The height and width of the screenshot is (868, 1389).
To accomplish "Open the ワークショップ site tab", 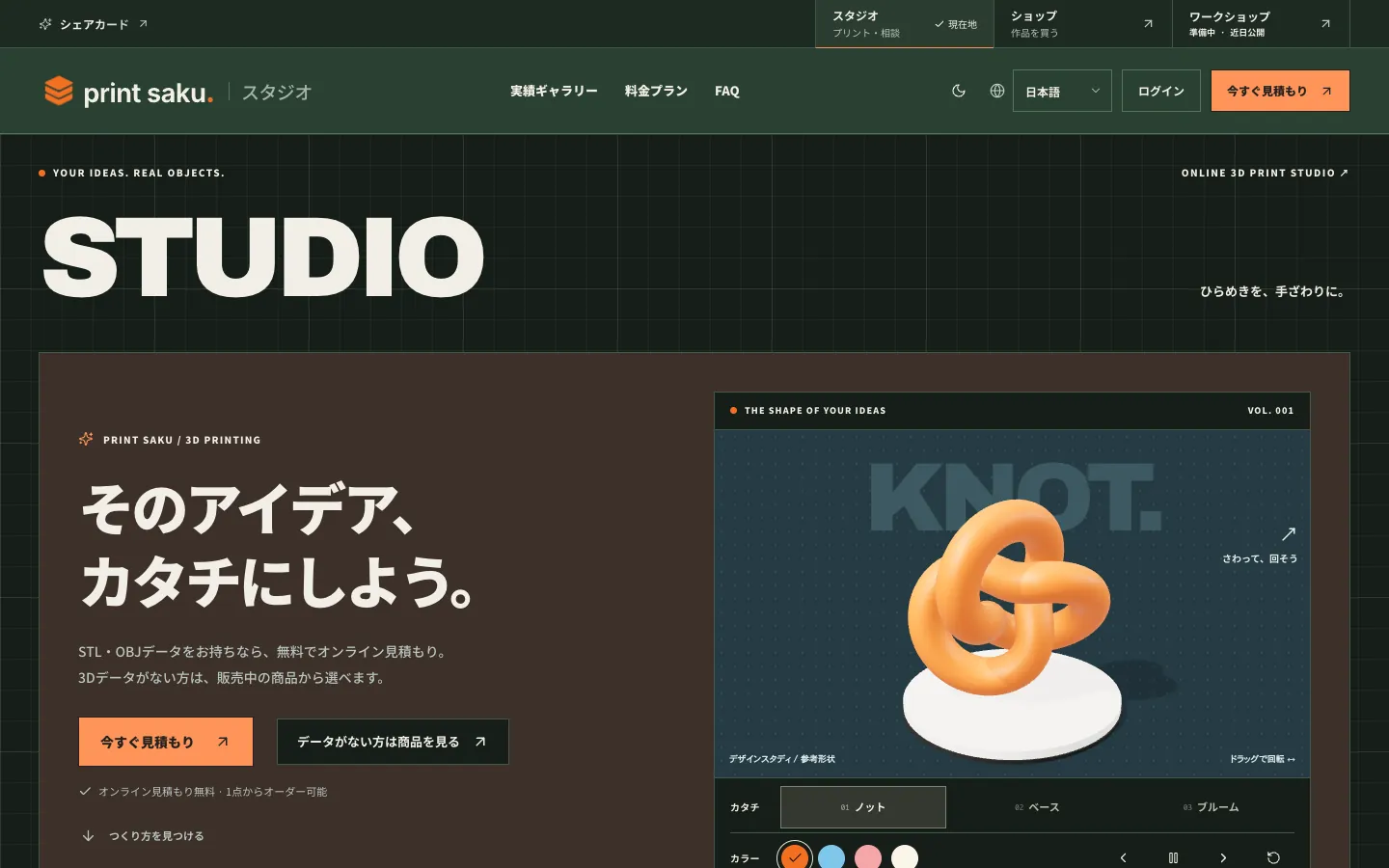I will pyautogui.click(x=1261, y=24).
